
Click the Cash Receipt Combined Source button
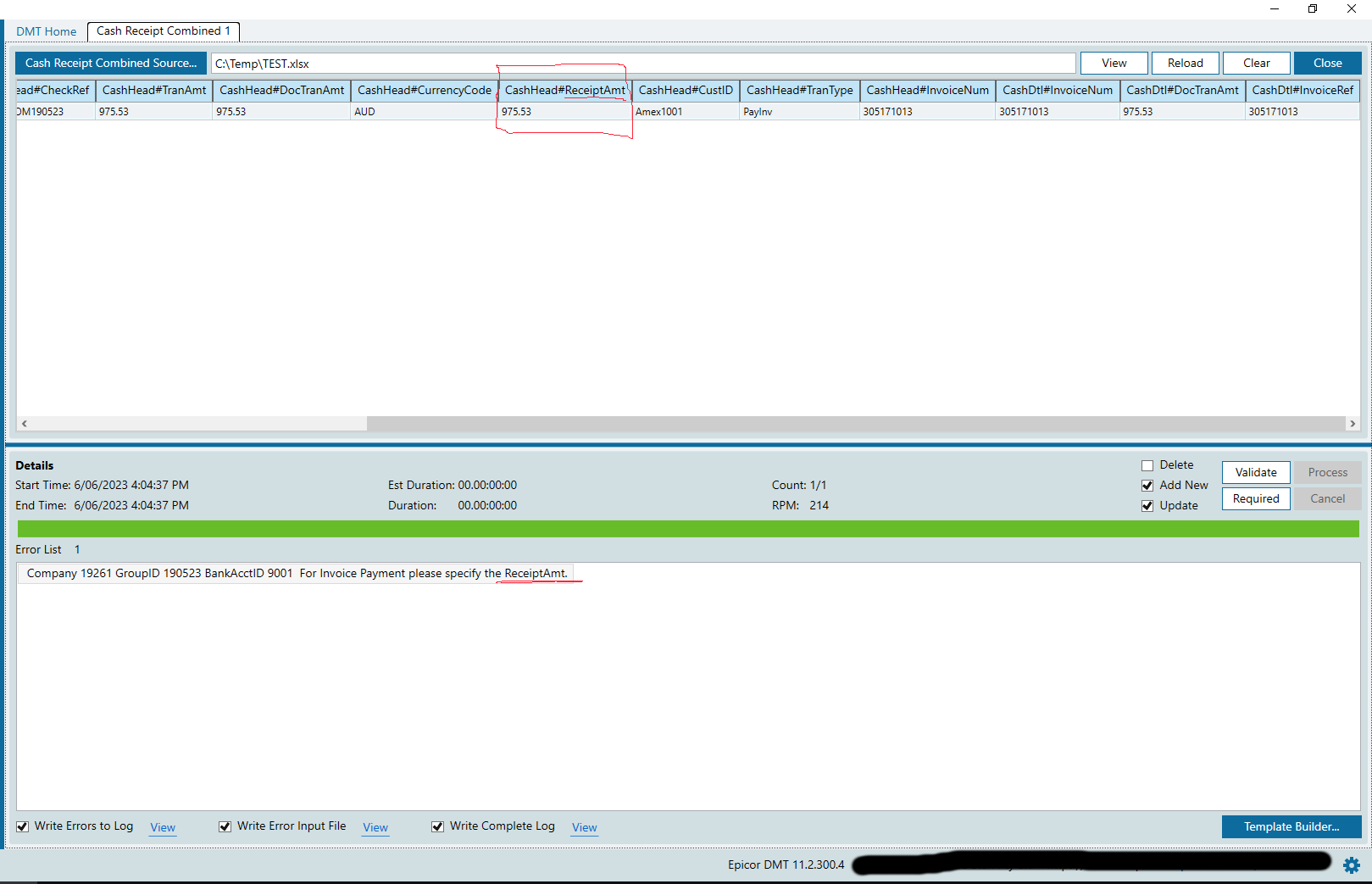(110, 63)
